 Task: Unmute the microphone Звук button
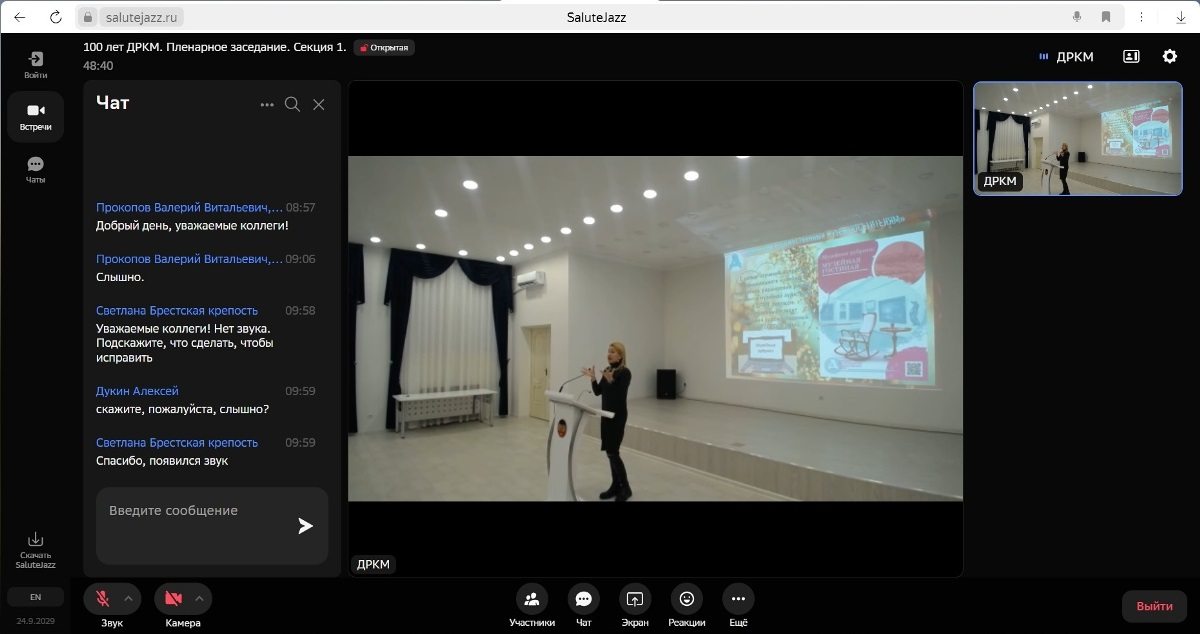point(102,599)
